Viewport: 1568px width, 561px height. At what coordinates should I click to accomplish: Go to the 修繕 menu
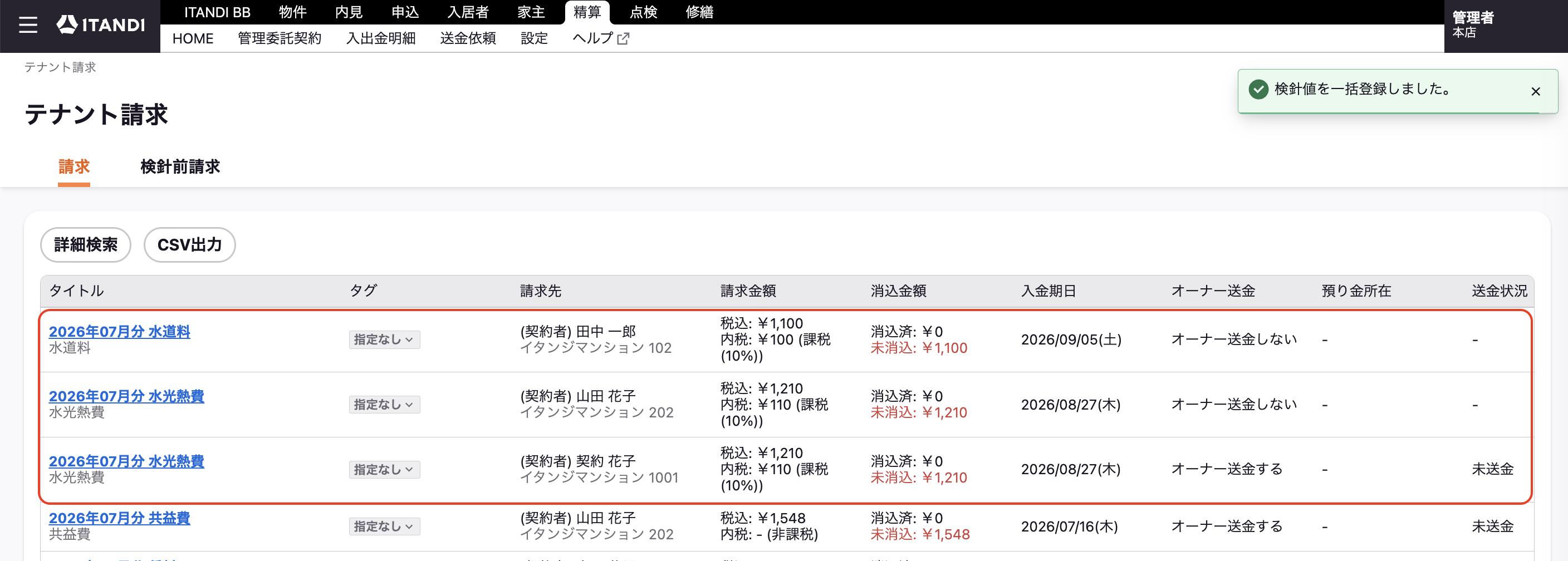(699, 12)
